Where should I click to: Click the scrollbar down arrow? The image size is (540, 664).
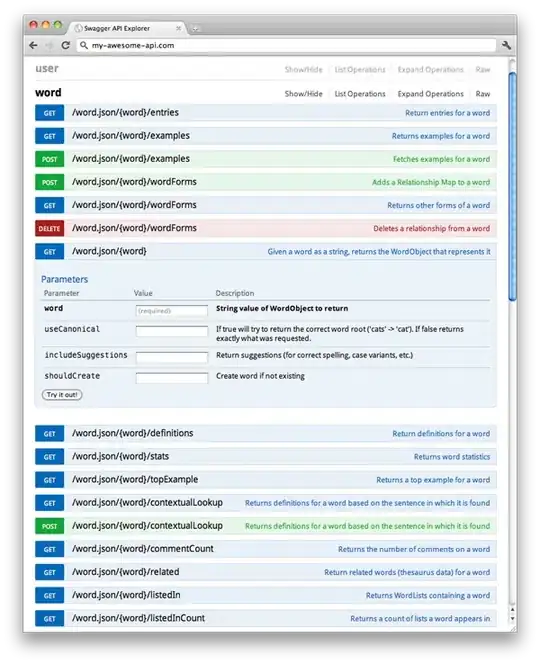coord(512,619)
